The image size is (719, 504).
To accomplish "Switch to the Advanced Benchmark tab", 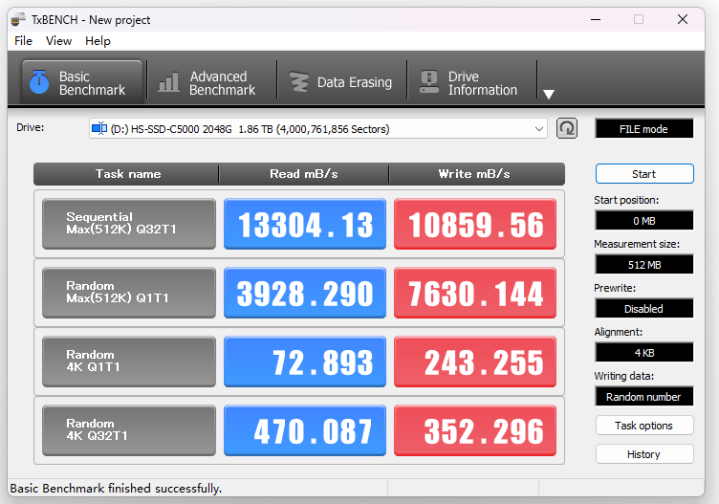I will 211,83.
